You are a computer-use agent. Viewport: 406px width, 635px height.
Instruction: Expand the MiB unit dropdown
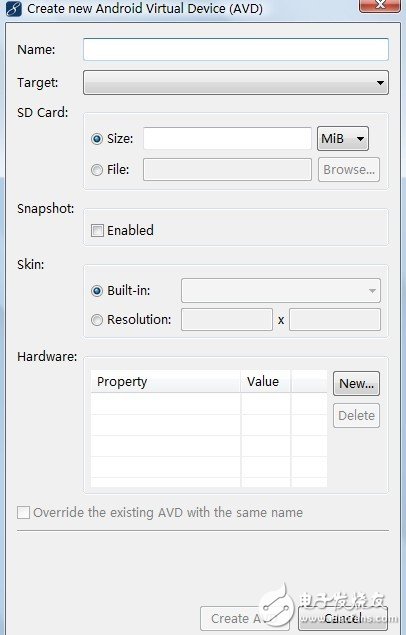click(342, 139)
